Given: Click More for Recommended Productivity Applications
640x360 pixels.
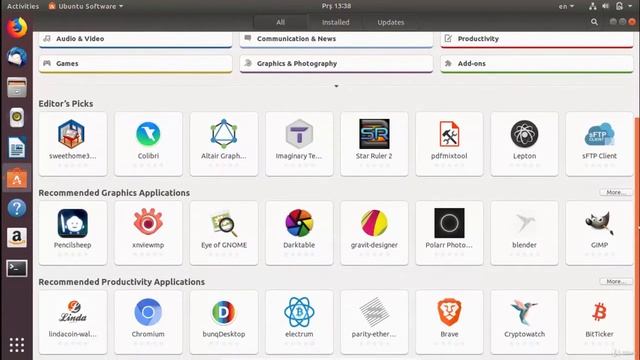Looking at the screenshot, I should click(x=616, y=282).
